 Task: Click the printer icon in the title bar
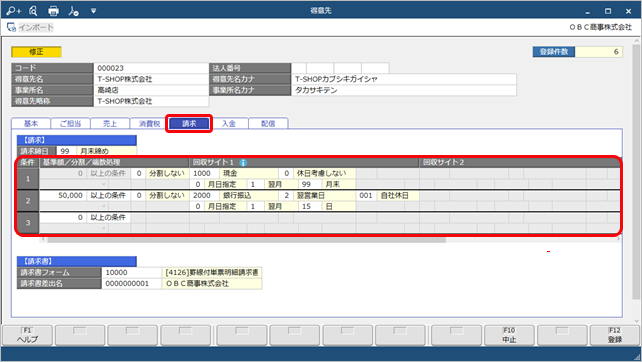(x=54, y=11)
